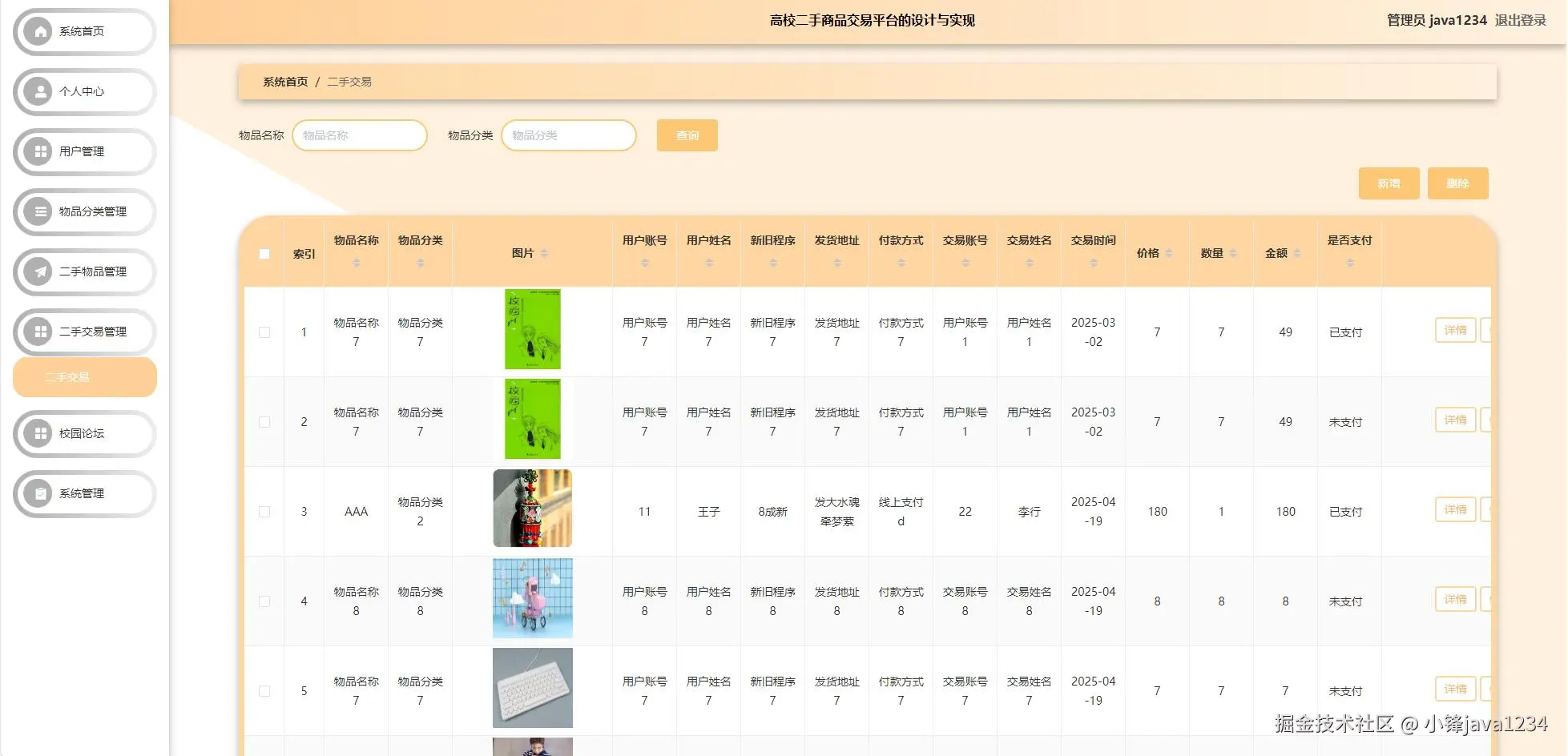Click the 查询 search button

point(687,135)
